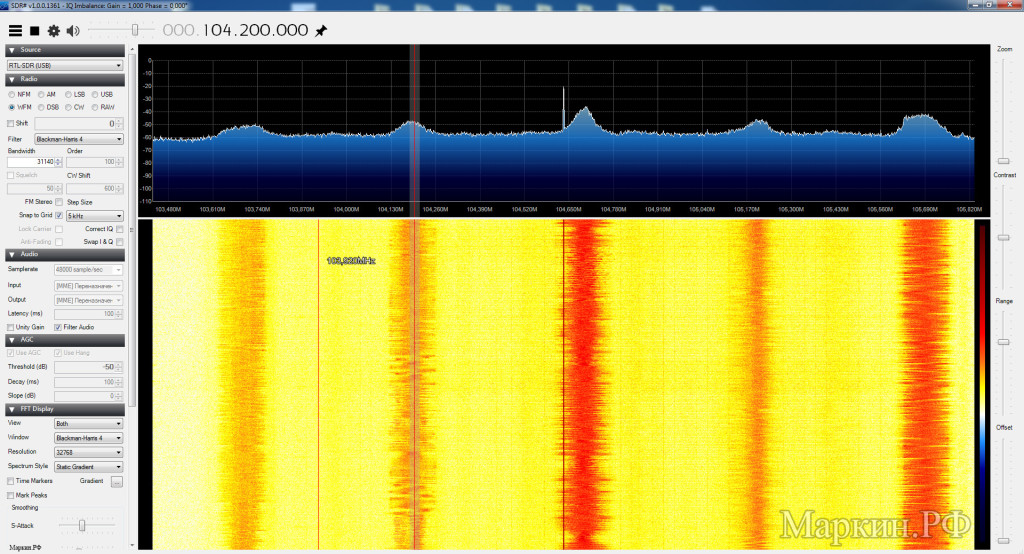This screenshot has height=554, width=1024.
Task: Collapse the FFT Display section
Action: (11, 409)
